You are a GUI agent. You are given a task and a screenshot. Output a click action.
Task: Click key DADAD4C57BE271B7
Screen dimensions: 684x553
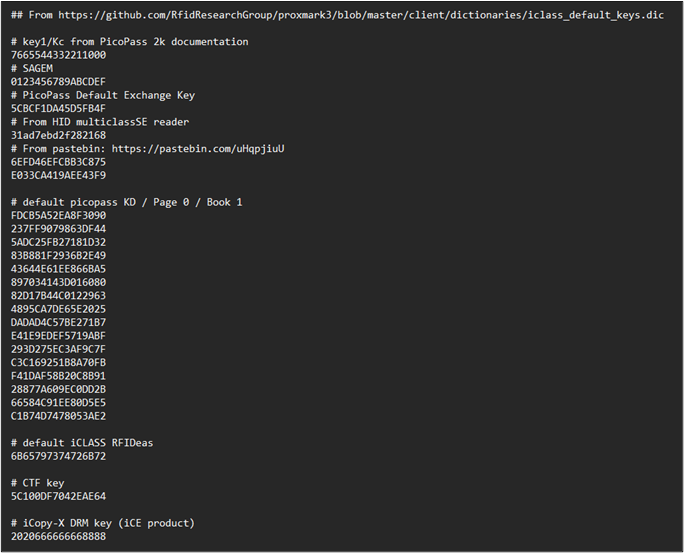click(58, 322)
